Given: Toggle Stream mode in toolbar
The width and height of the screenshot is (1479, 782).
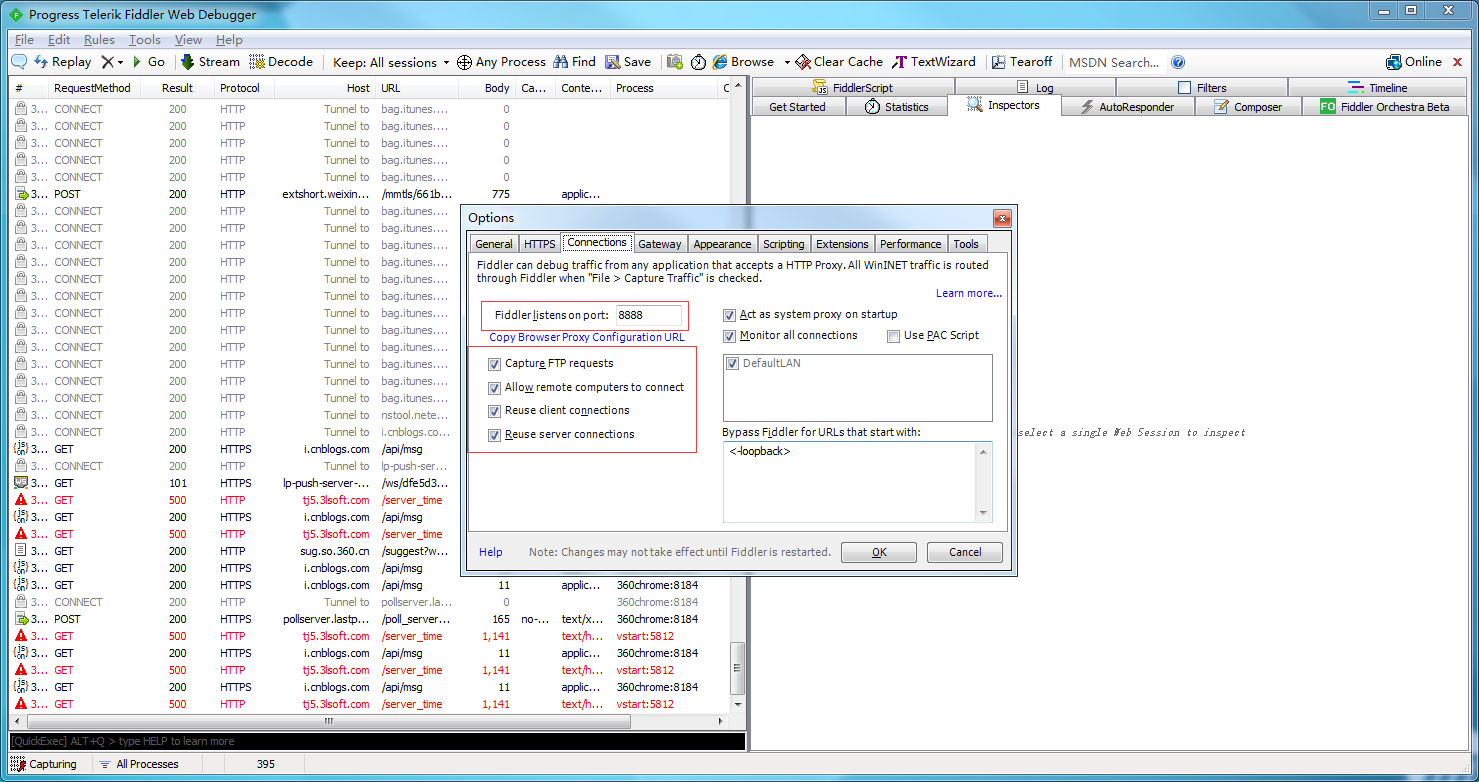Looking at the screenshot, I should 210,62.
